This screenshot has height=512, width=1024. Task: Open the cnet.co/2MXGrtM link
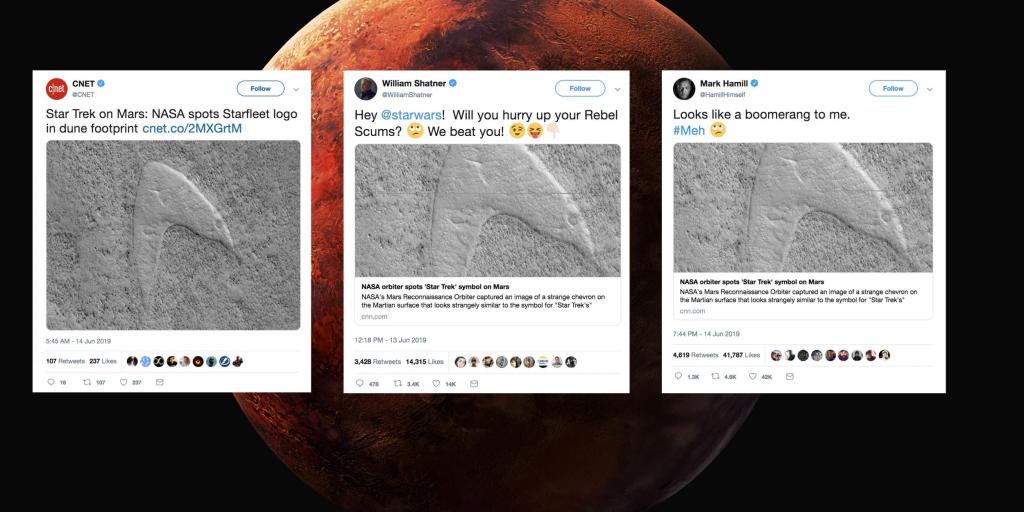(x=192, y=129)
